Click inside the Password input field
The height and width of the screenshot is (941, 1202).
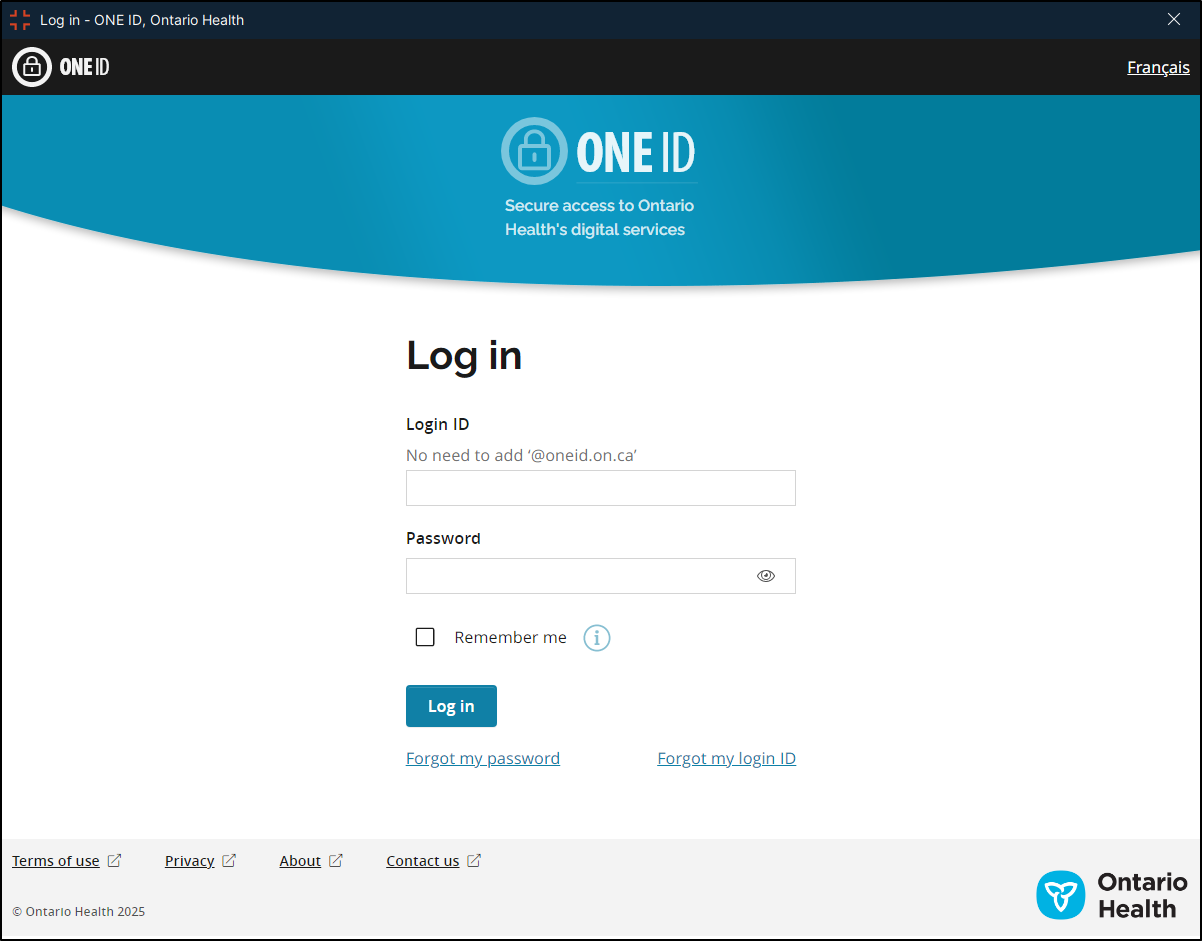580,575
